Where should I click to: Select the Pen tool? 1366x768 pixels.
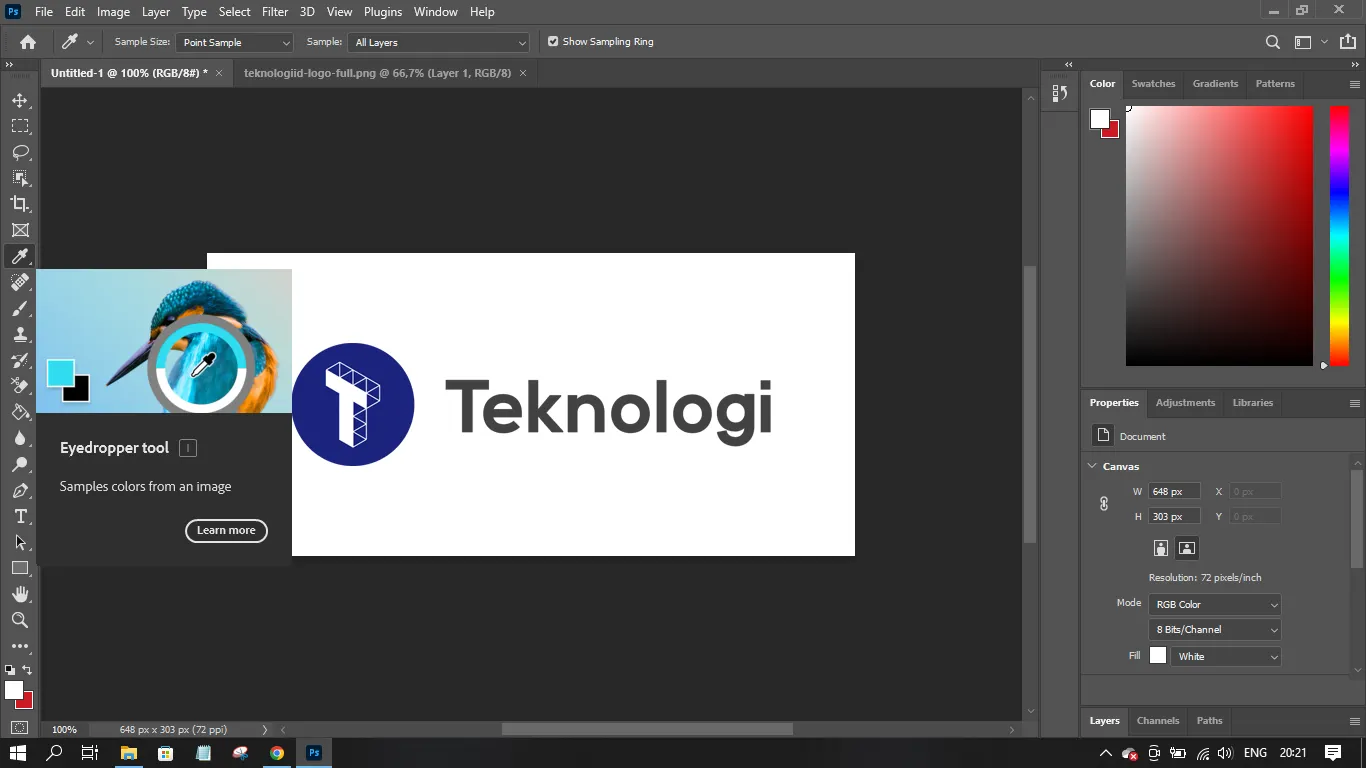click(x=20, y=490)
